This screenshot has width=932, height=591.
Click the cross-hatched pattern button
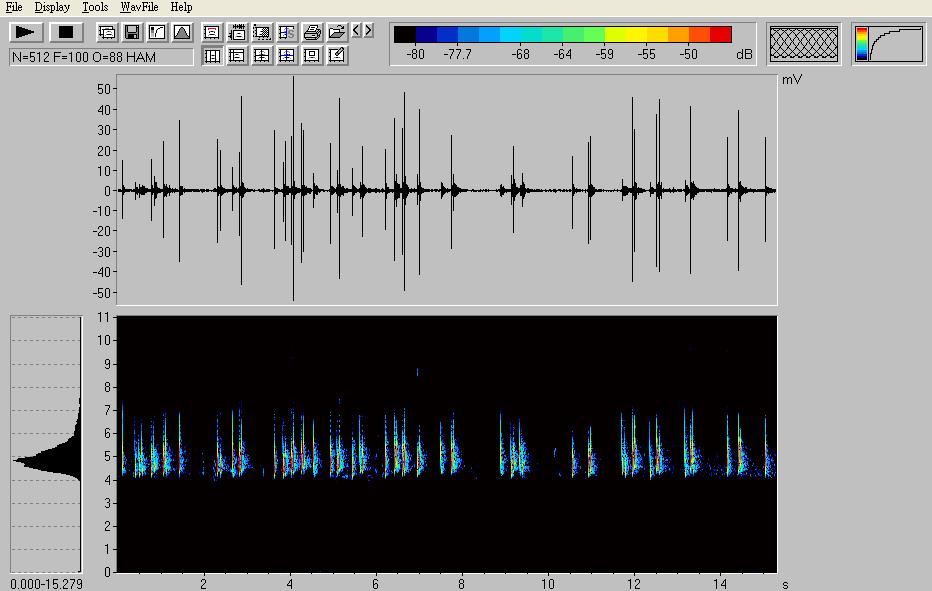[804, 44]
